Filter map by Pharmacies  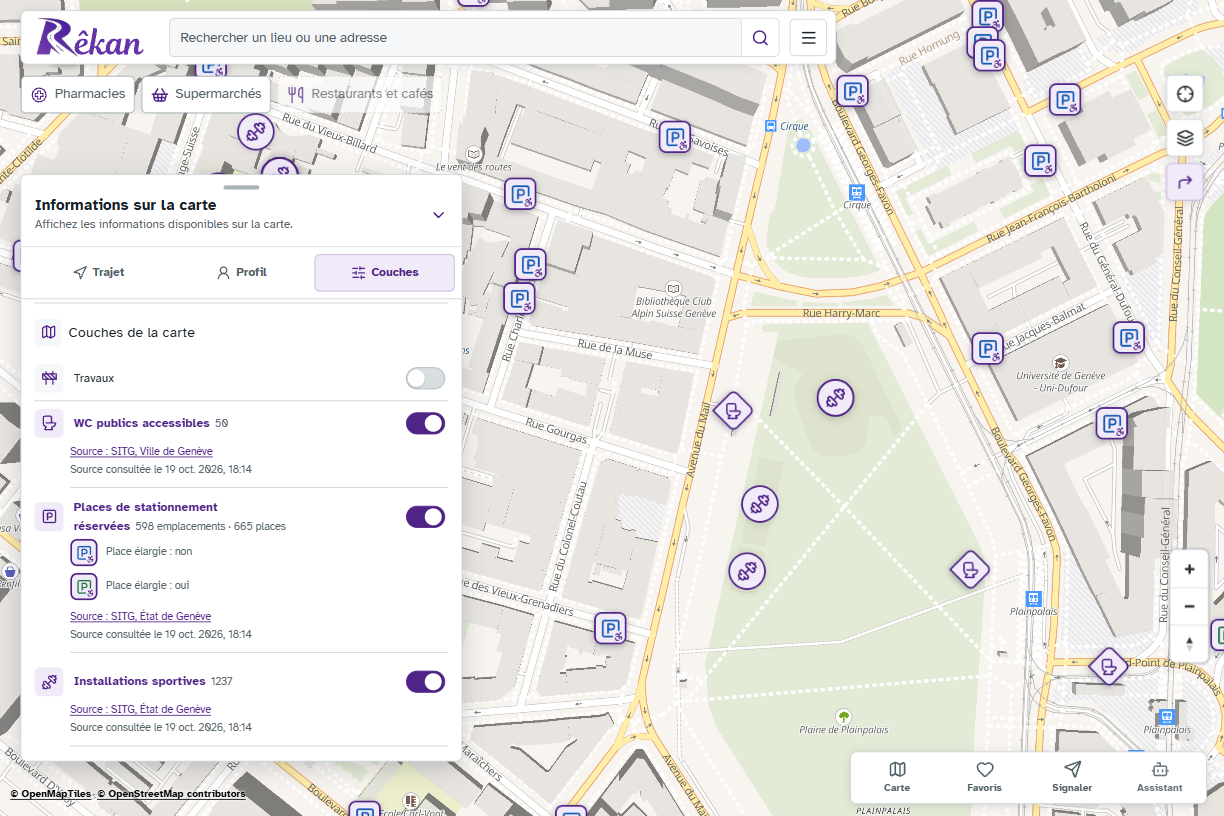click(79, 94)
